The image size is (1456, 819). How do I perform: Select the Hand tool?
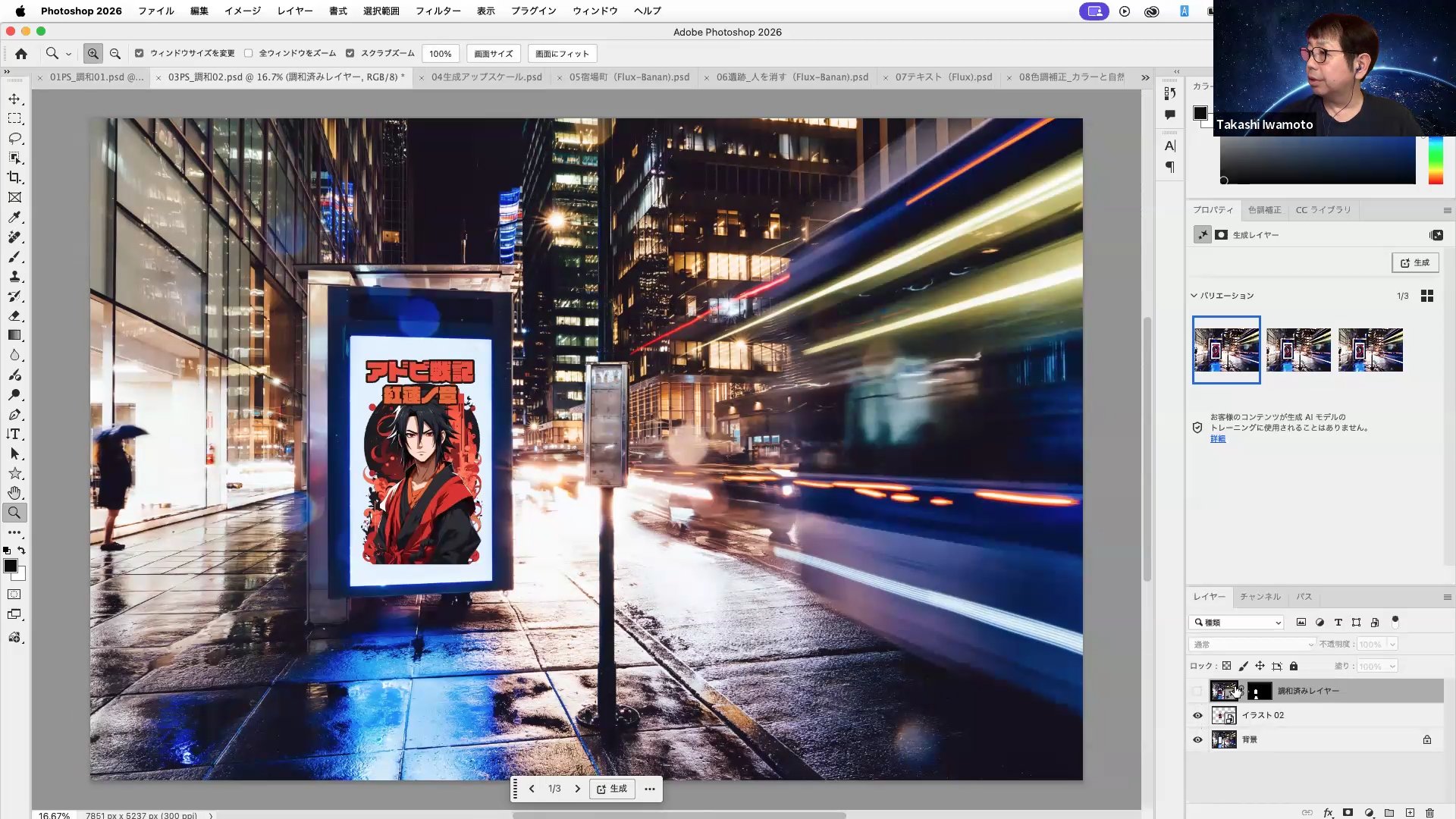click(x=14, y=493)
